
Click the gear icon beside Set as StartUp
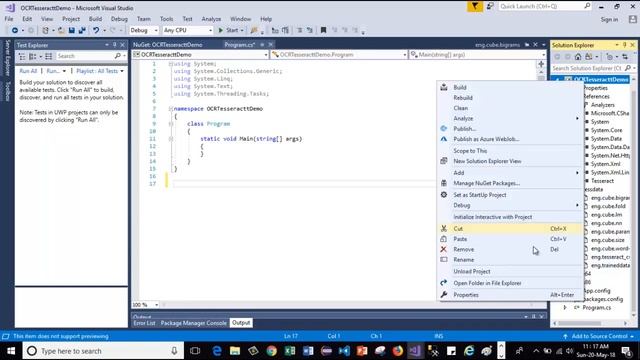coord(444,195)
